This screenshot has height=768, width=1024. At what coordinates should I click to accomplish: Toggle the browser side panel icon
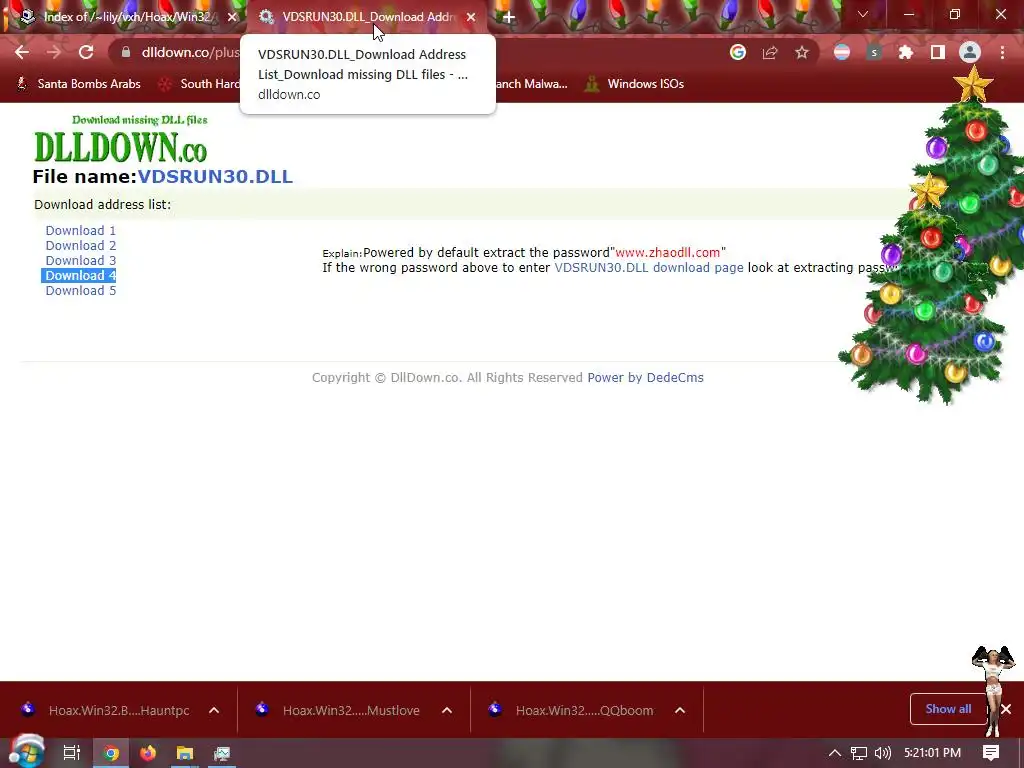[938, 52]
